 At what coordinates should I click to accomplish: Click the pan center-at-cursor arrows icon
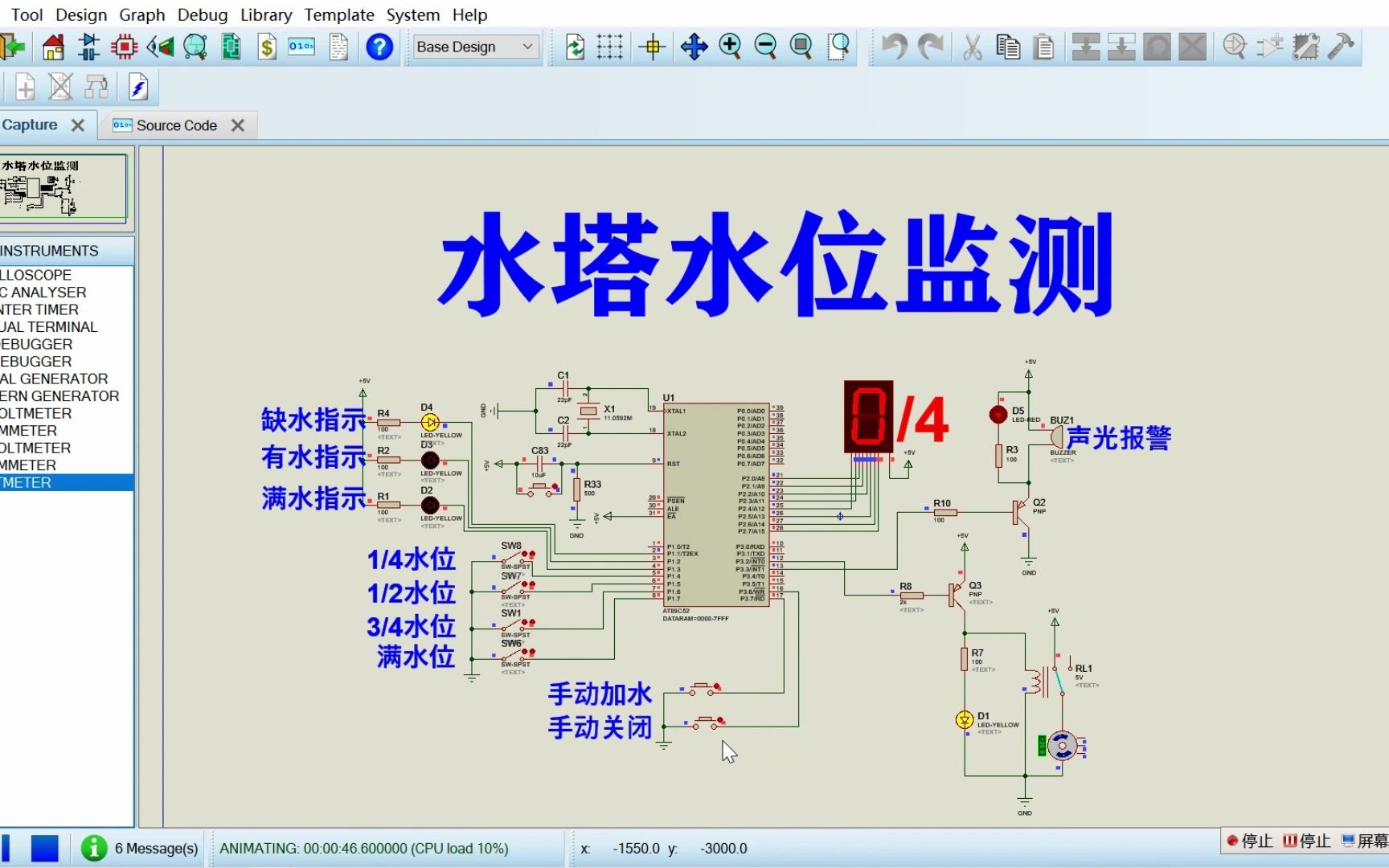pos(694,47)
